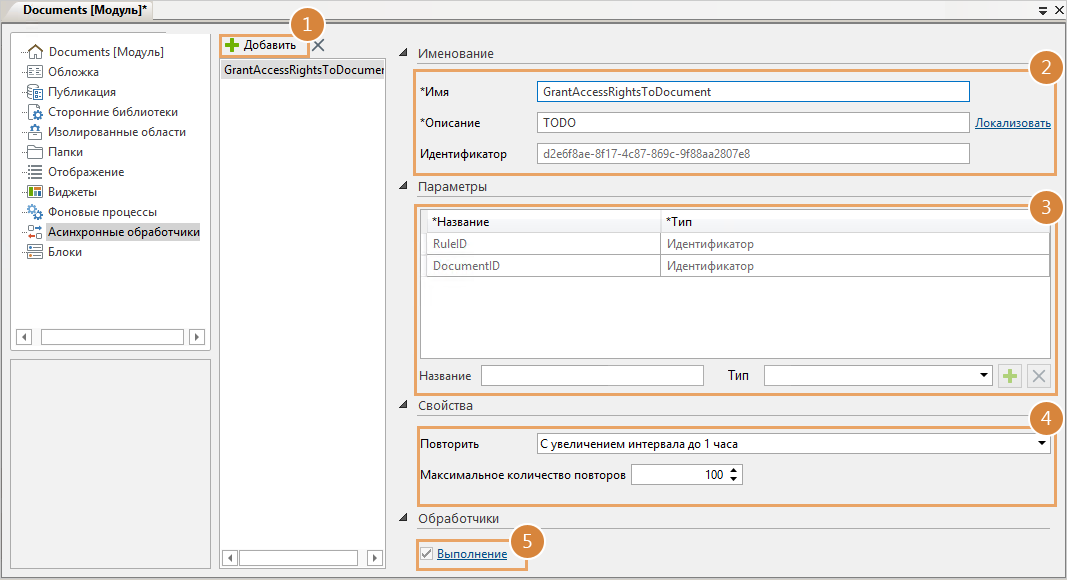Toggle the Выполнение checkbox

[427, 554]
